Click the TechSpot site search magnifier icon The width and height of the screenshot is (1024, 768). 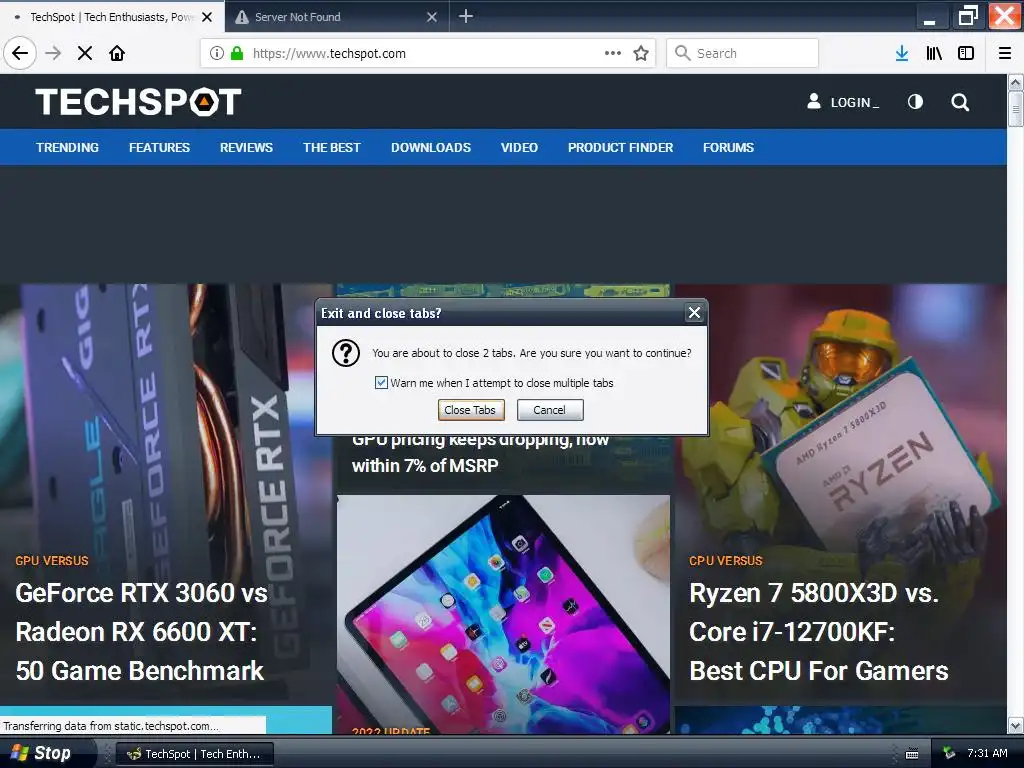[x=960, y=102]
